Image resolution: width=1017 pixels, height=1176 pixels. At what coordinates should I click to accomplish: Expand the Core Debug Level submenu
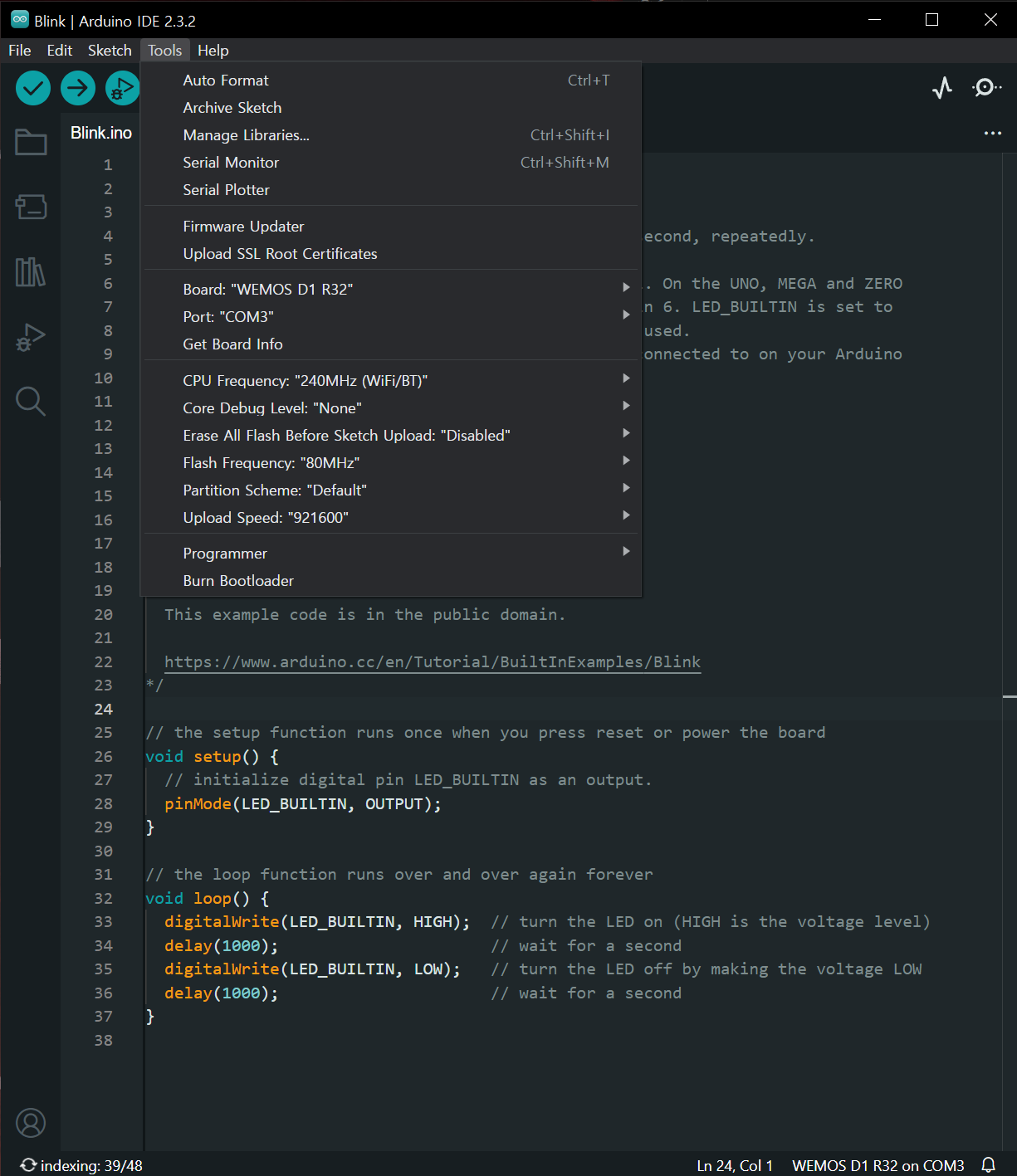coord(391,407)
